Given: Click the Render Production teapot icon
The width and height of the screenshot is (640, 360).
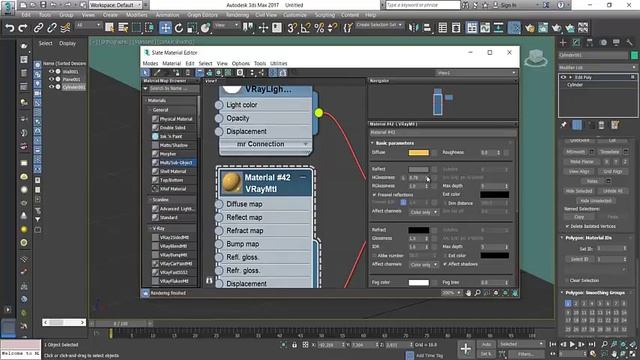Looking at the screenshot, I should point(569,28).
